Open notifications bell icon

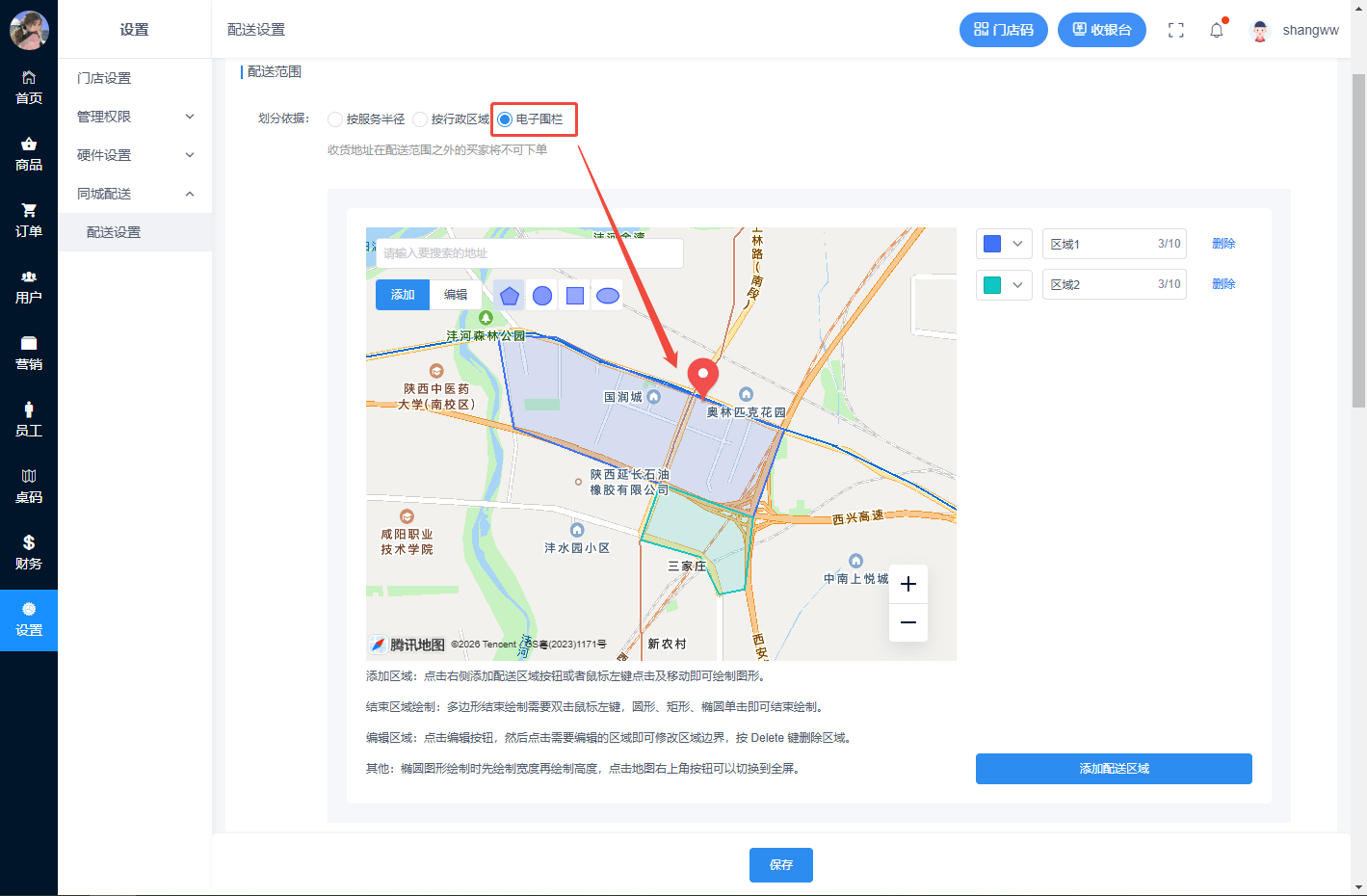[x=1217, y=30]
